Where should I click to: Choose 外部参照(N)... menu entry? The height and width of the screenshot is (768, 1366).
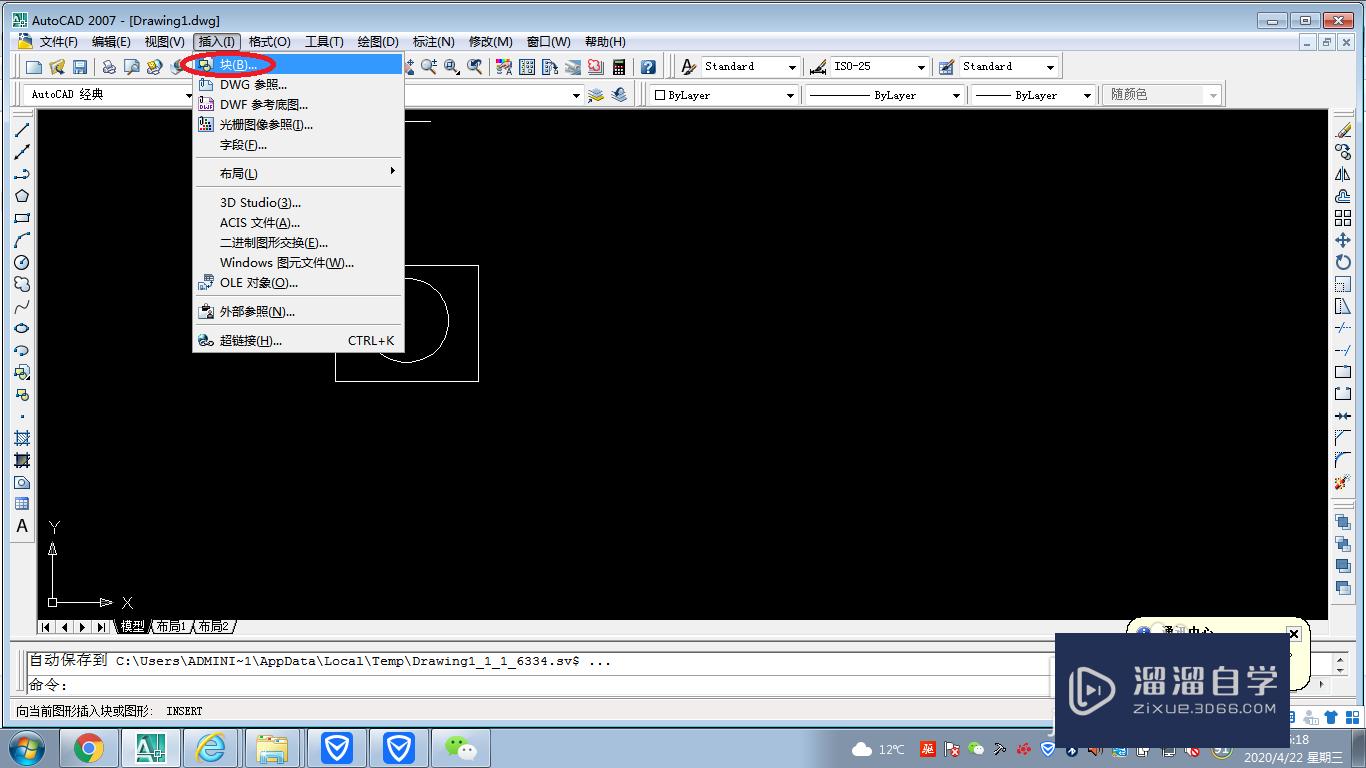(x=298, y=311)
